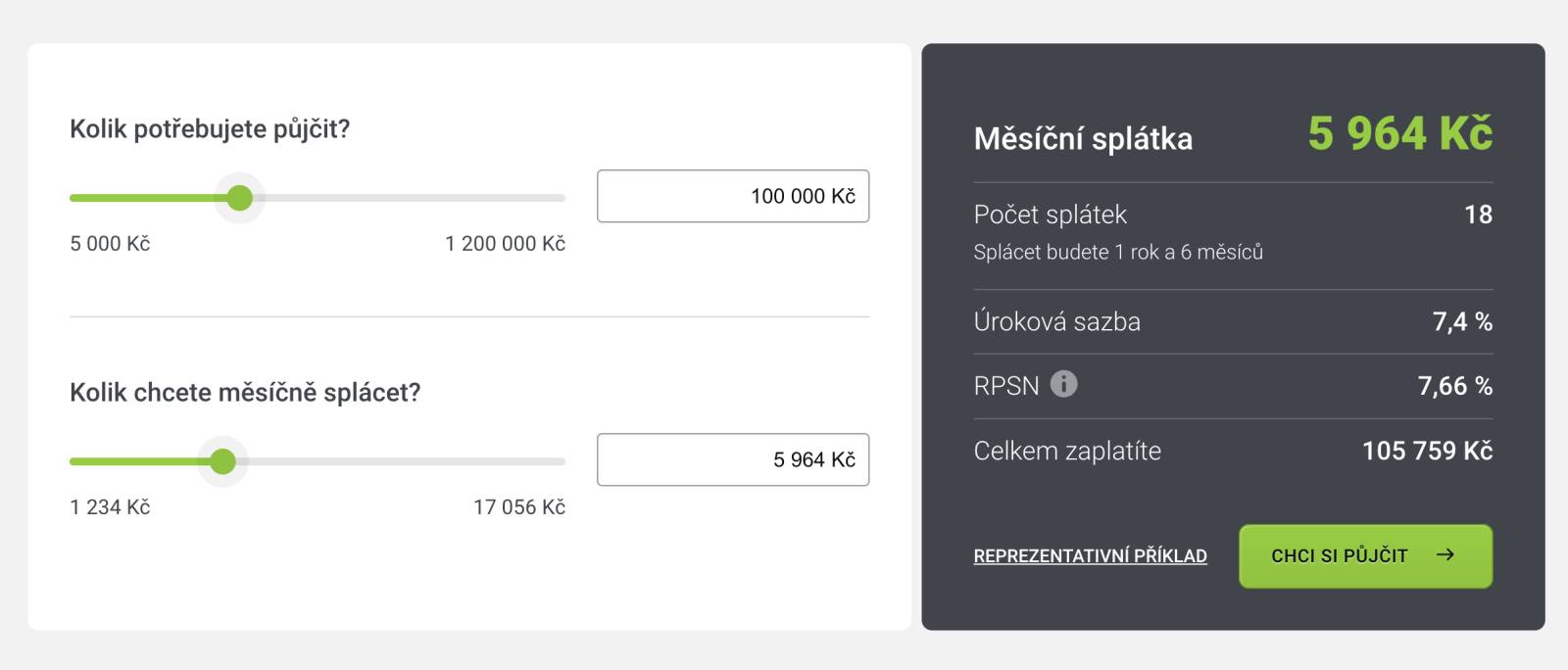Open the Reprezentativní příklad link
This screenshot has height=670, width=1568.
tap(1090, 556)
